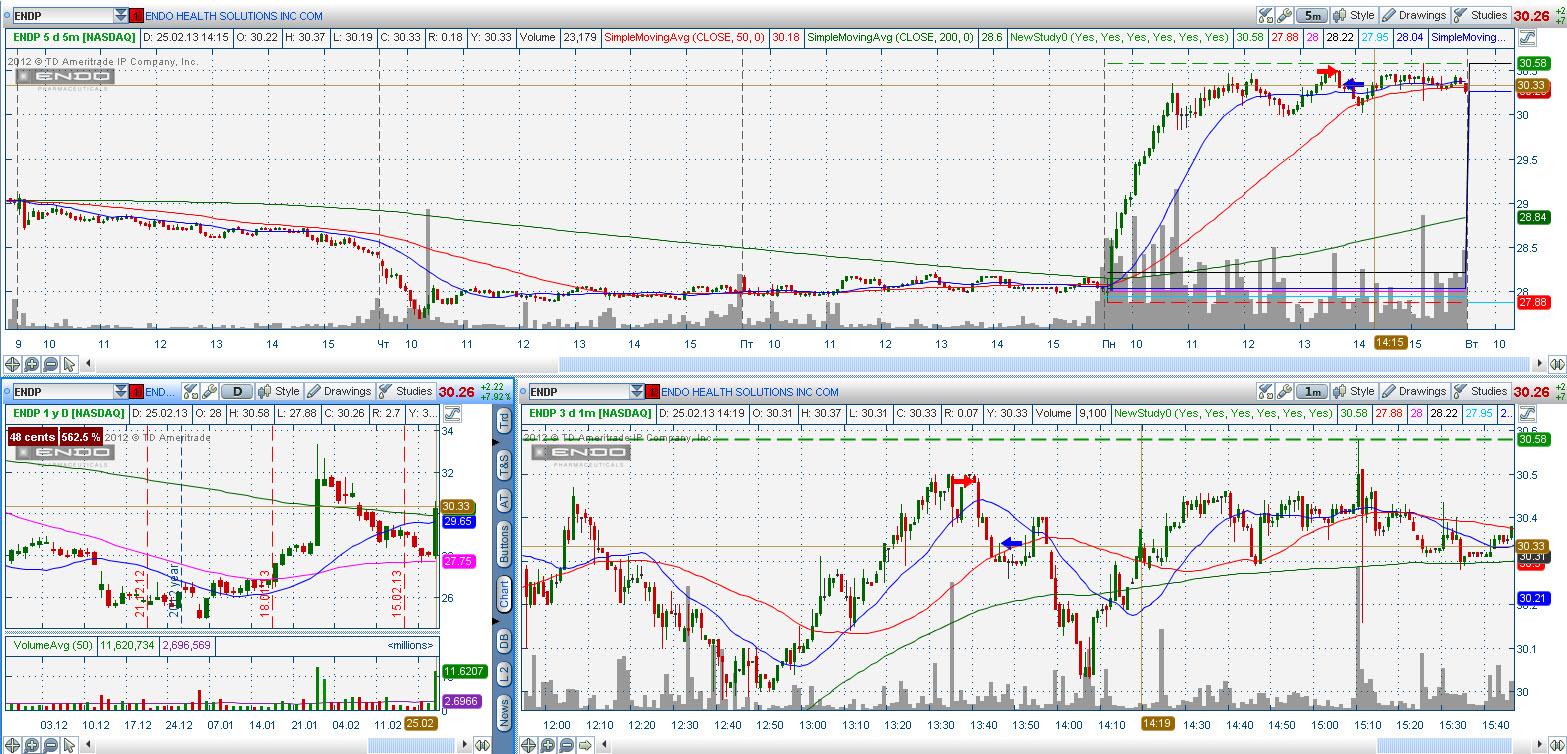Click '48 cents' label in daily chart
1567x754 pixels.
[x=32, y=437]
